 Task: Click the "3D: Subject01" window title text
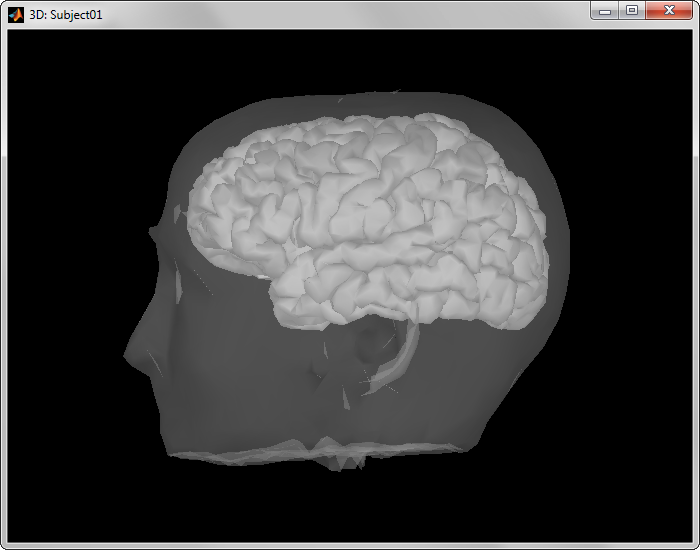[67, 15]
